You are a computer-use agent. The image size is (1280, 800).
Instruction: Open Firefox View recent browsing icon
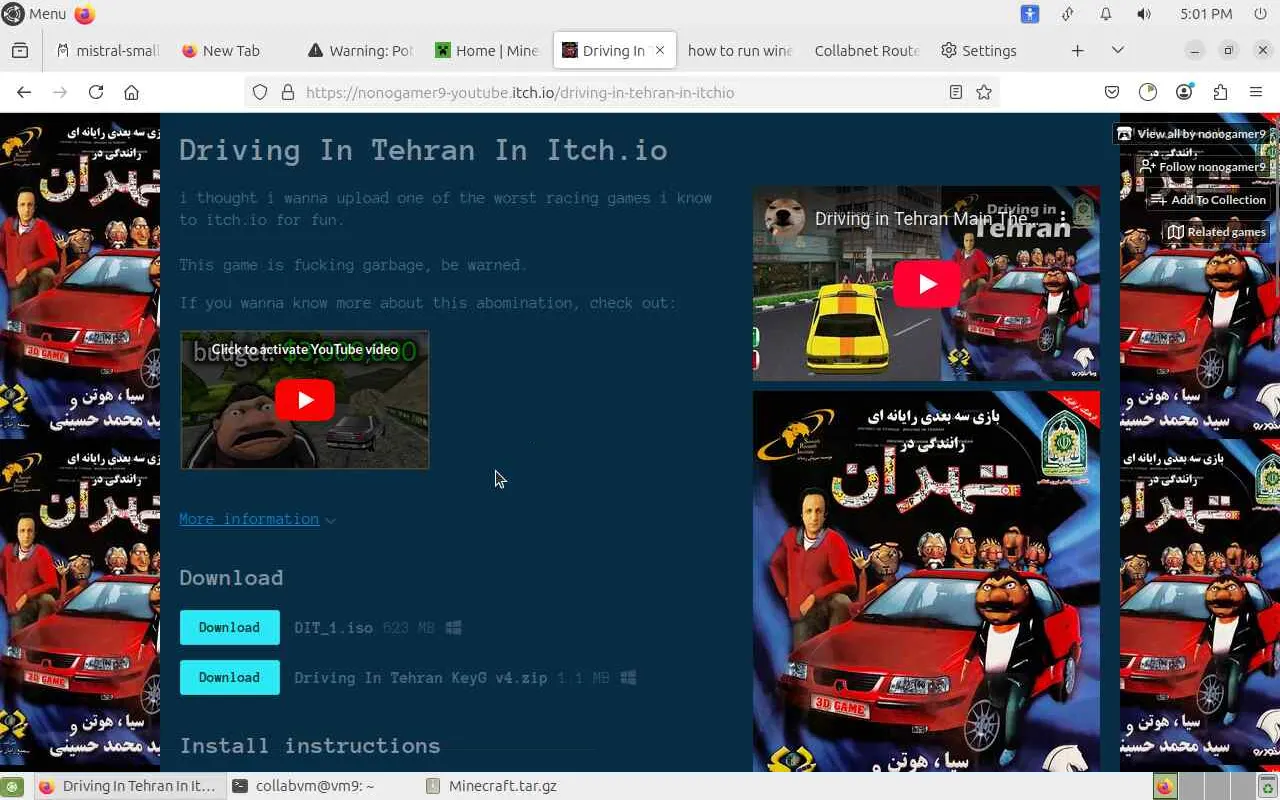click(x=20, y=51)
